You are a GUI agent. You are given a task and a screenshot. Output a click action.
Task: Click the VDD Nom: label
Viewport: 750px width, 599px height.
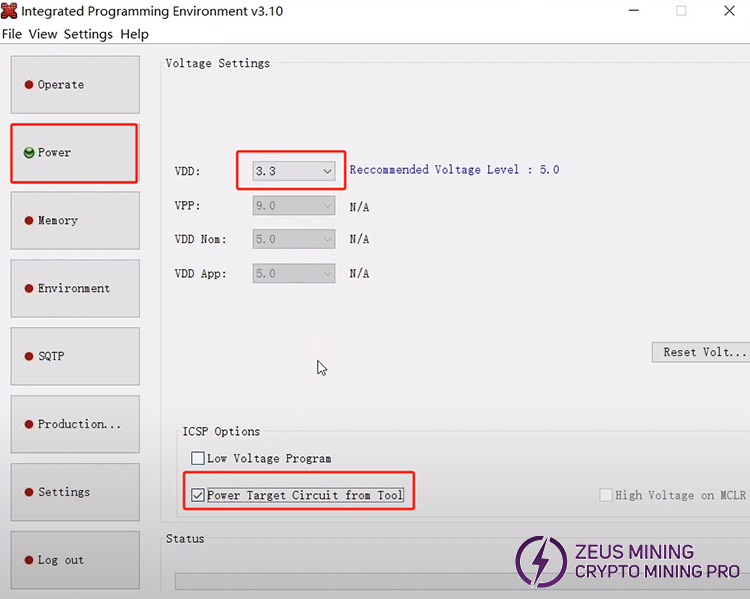click(200, 239)
